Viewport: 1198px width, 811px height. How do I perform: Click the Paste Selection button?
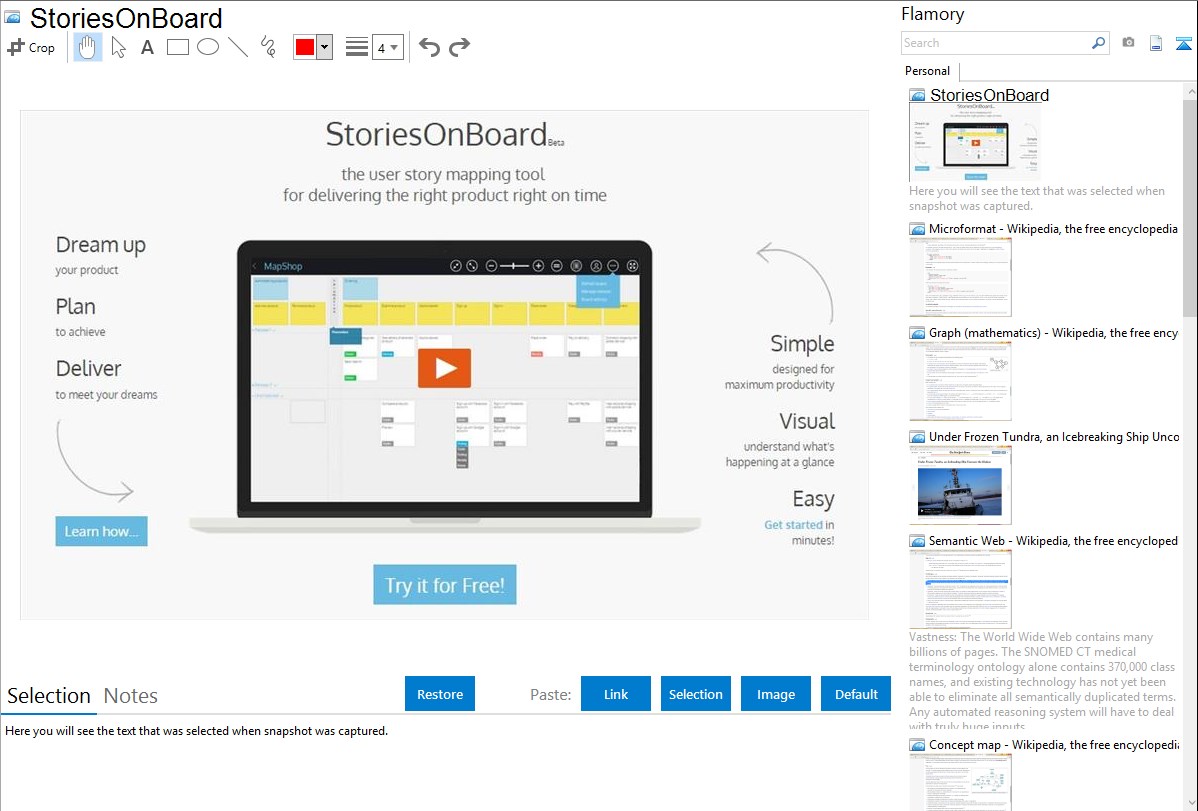click(695, 694)
